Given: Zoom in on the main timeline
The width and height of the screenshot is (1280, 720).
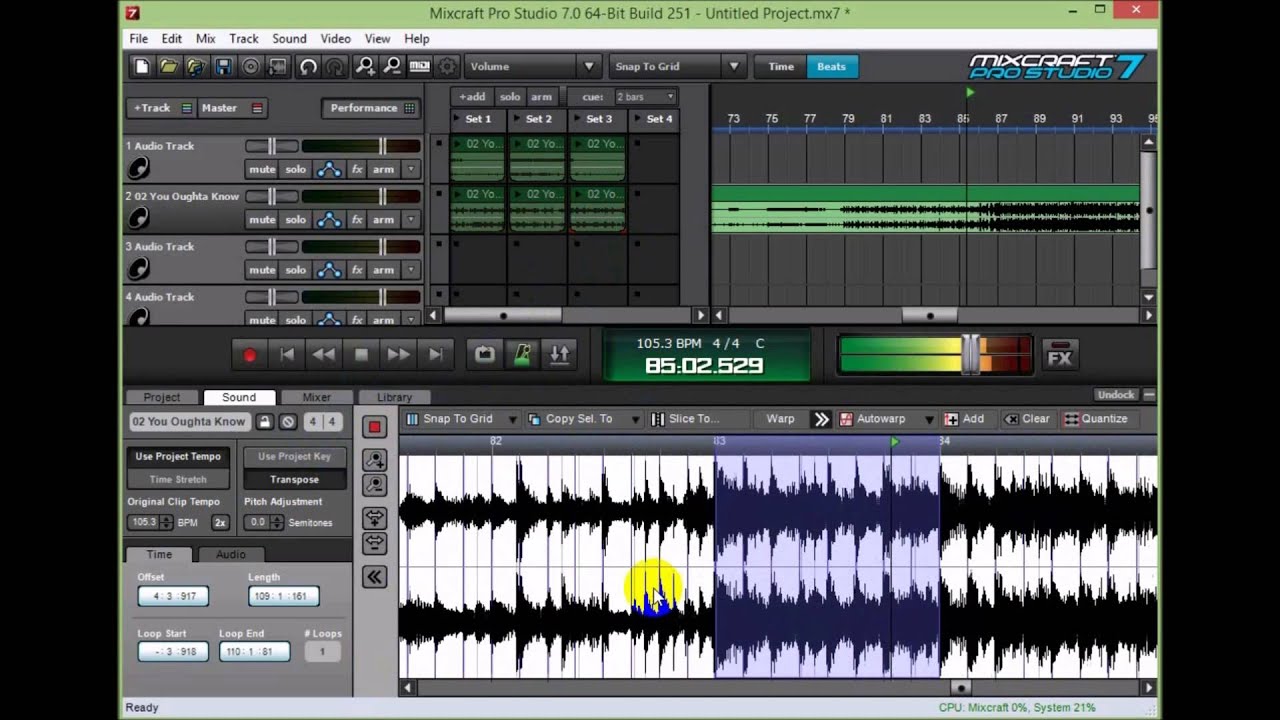Looking at the screenshot, I should tap(366, 67).
